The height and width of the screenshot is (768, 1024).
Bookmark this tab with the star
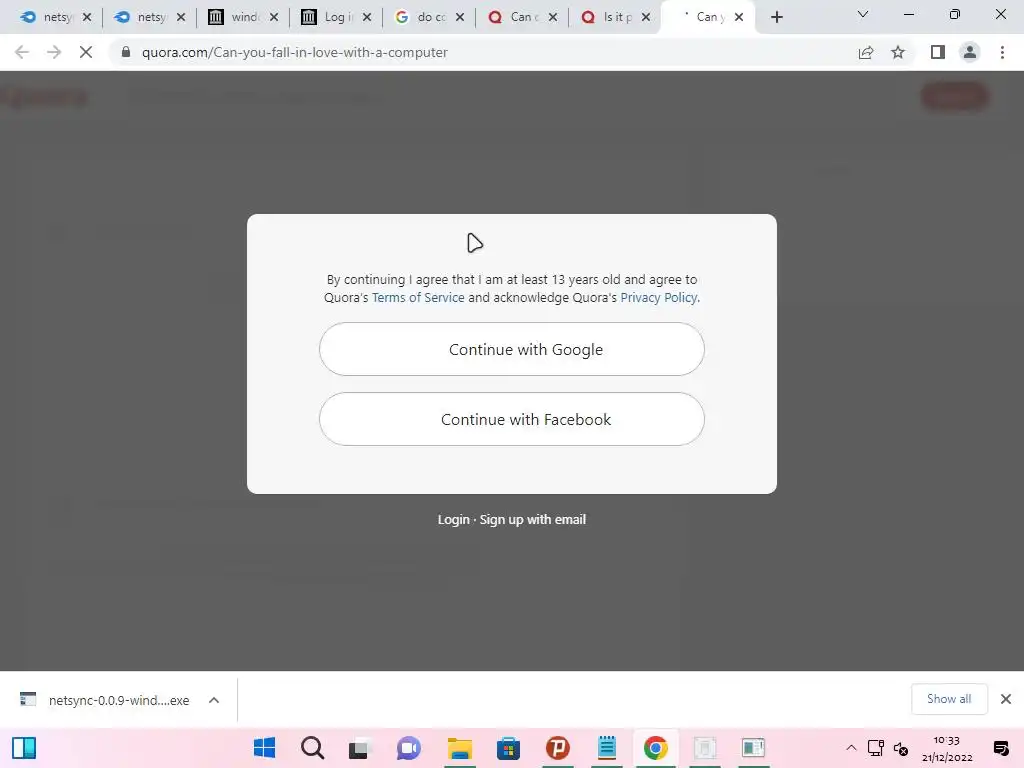pos(898,52)
